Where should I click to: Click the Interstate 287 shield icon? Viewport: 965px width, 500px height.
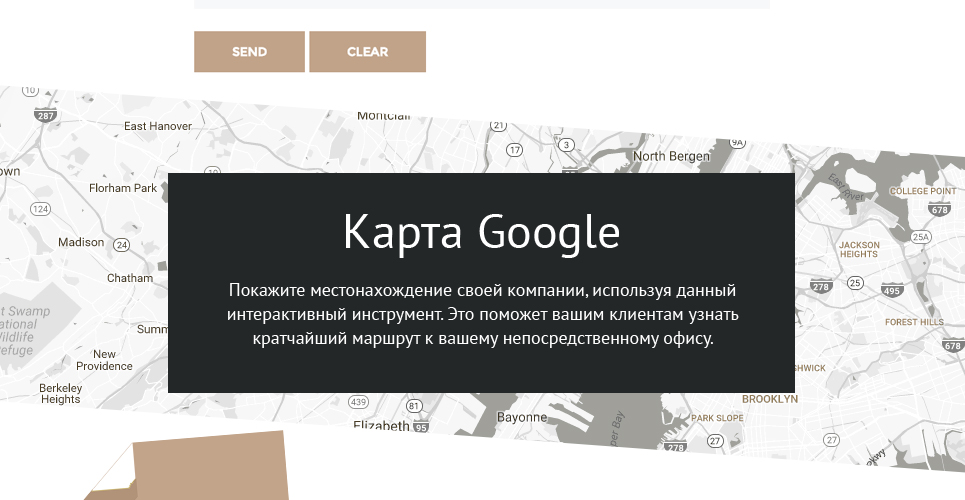pos(46,115)
